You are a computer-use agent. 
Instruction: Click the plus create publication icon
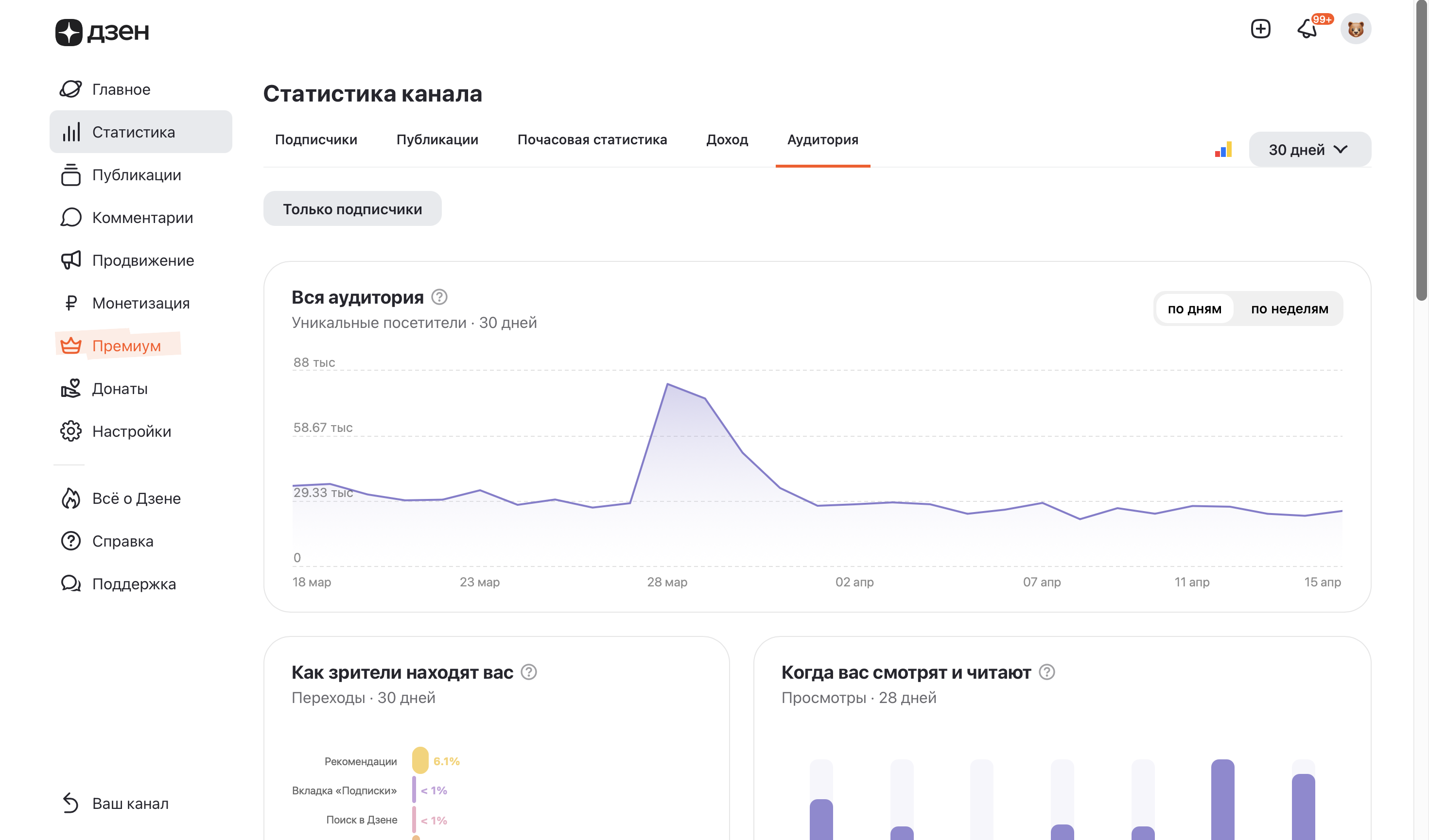tap(1260, 28)
